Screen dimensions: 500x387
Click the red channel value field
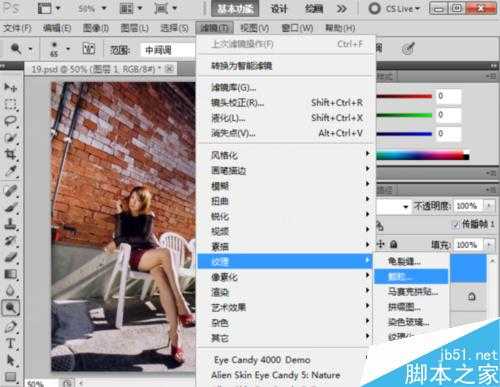pyautogui.click(x=449, y=96)
